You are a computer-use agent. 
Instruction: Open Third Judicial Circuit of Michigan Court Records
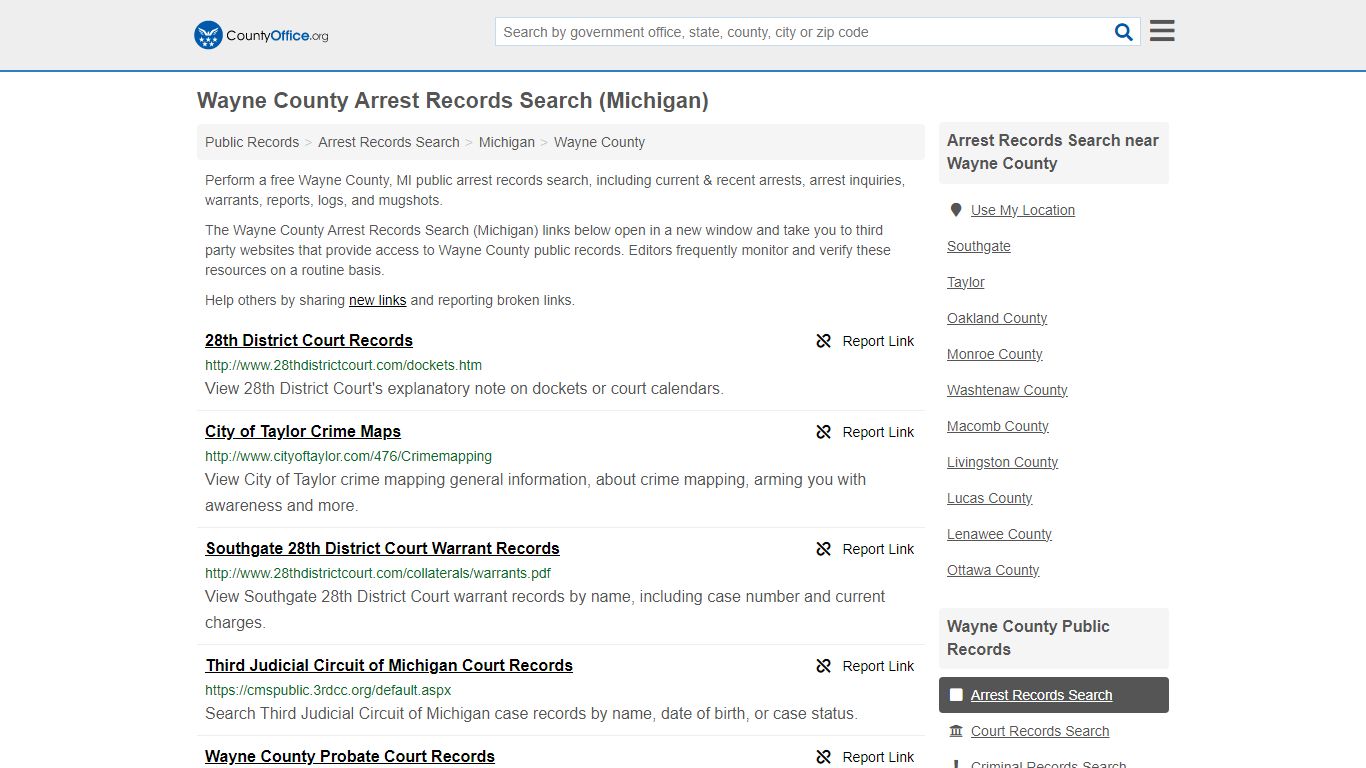click(389, 665)
